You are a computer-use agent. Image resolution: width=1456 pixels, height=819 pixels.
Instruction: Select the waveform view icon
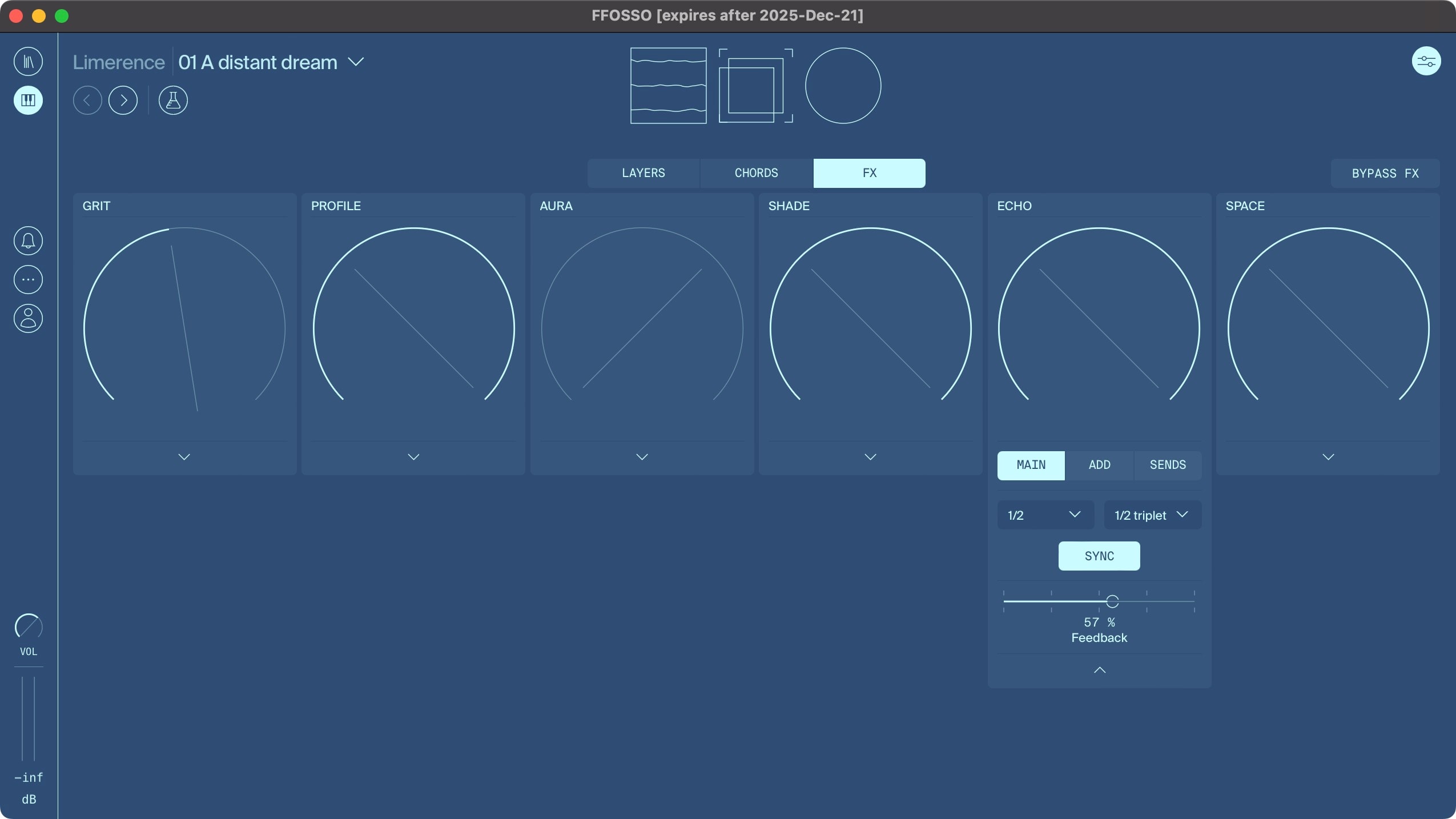tap(667, 85)
